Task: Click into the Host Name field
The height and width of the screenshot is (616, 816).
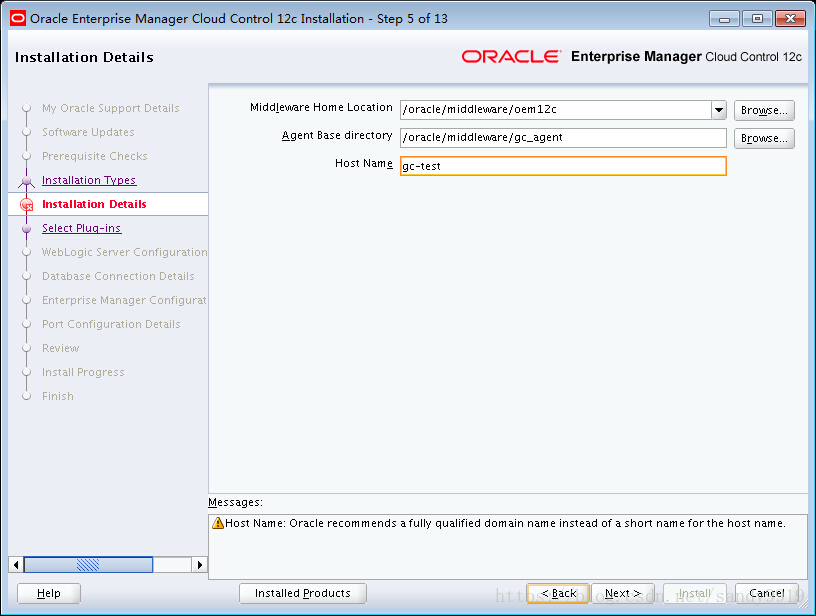Action: [563, 166]
